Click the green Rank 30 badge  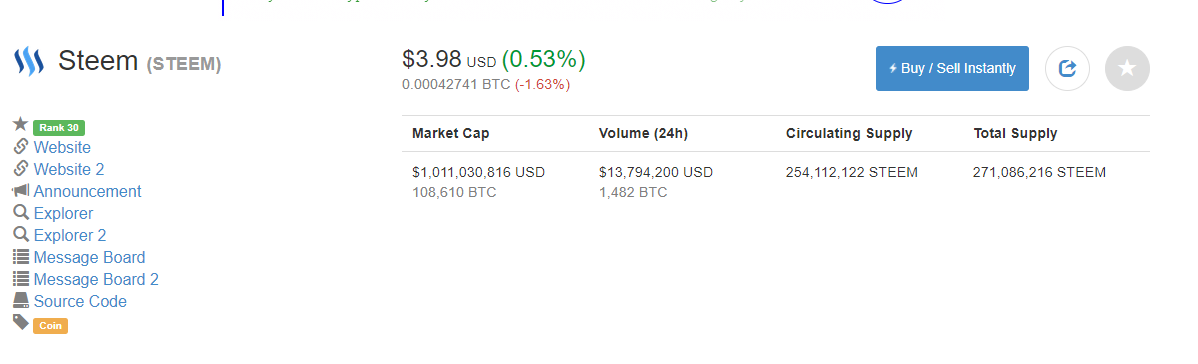coord(59,128)
